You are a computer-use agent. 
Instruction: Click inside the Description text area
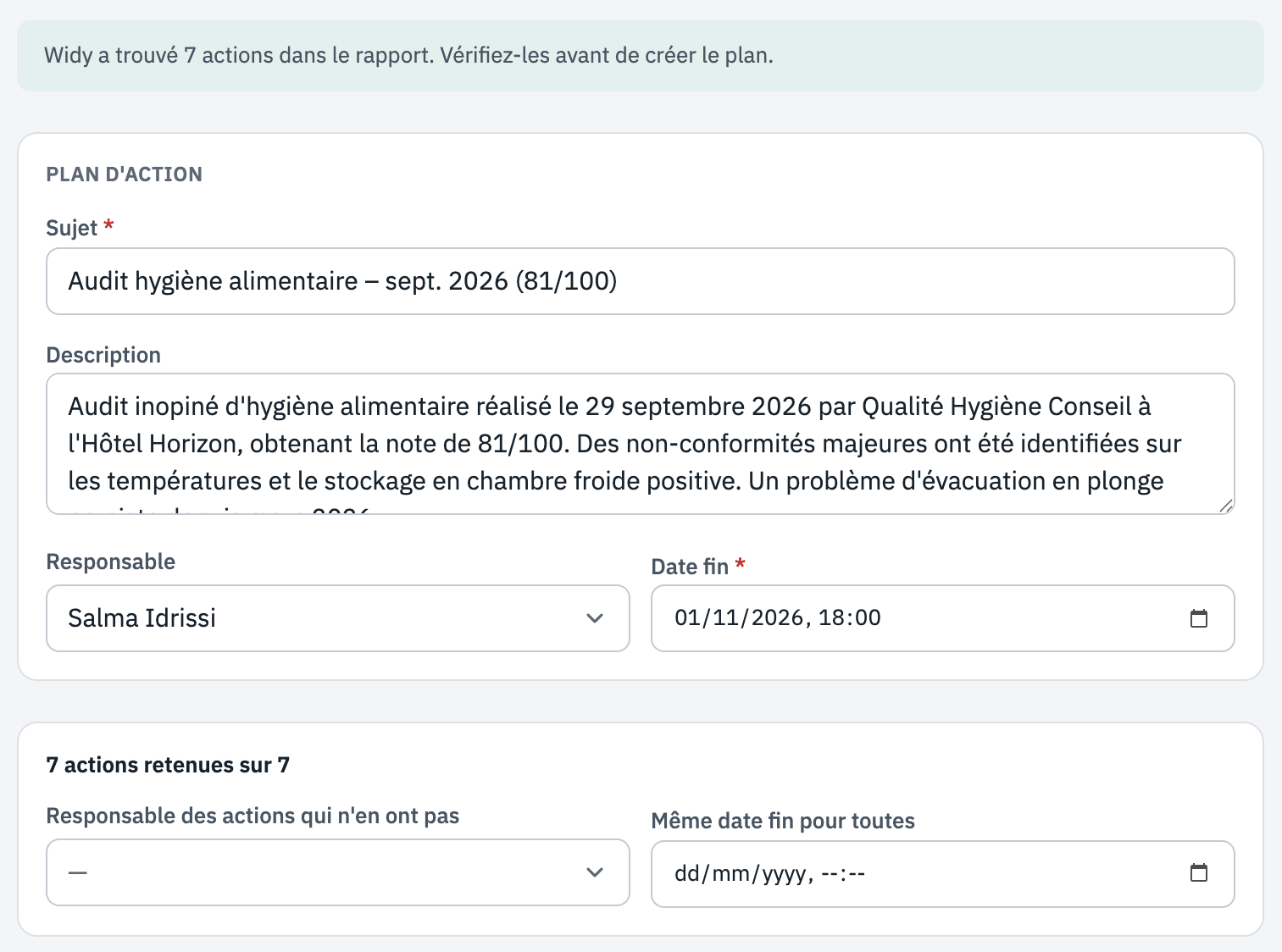(x=641, y=444)
